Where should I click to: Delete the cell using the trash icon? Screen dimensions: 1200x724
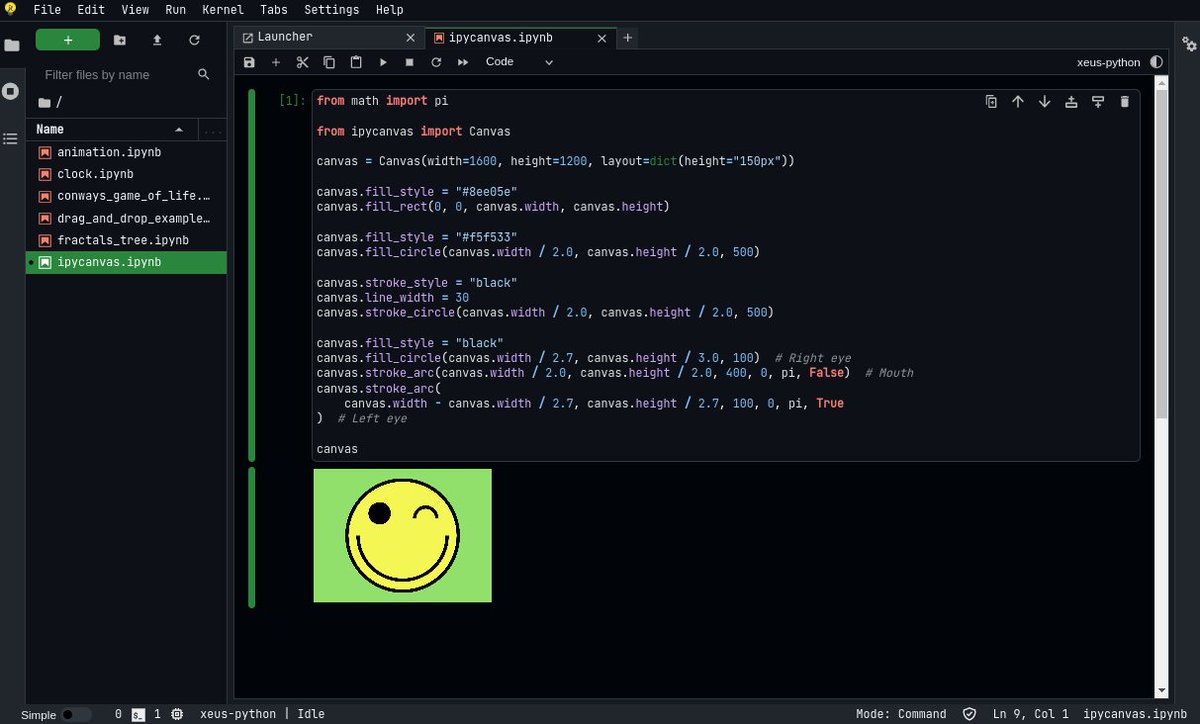pos(1125,101)
